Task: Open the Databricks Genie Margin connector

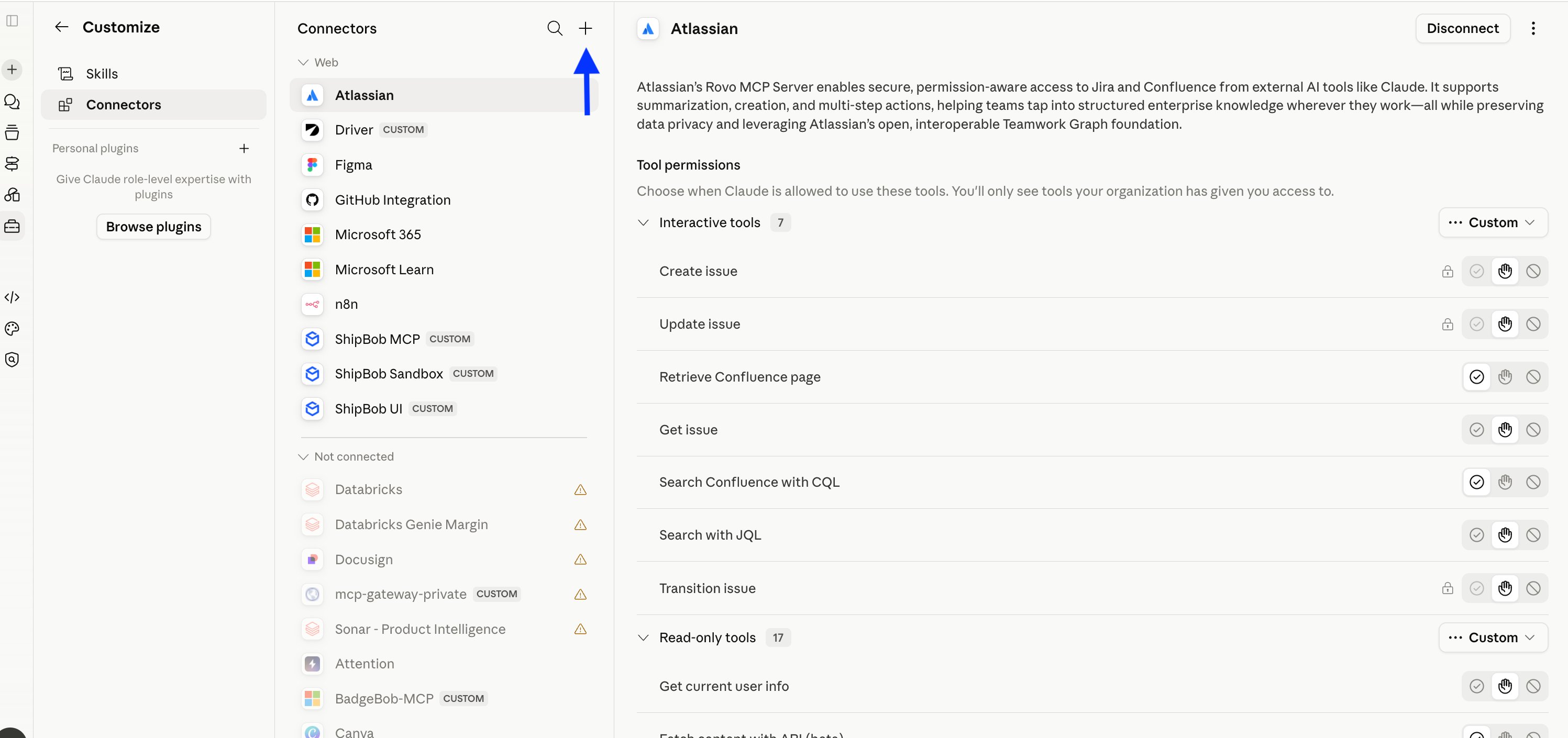Action: pyautogui.click(x=444, y=524)
